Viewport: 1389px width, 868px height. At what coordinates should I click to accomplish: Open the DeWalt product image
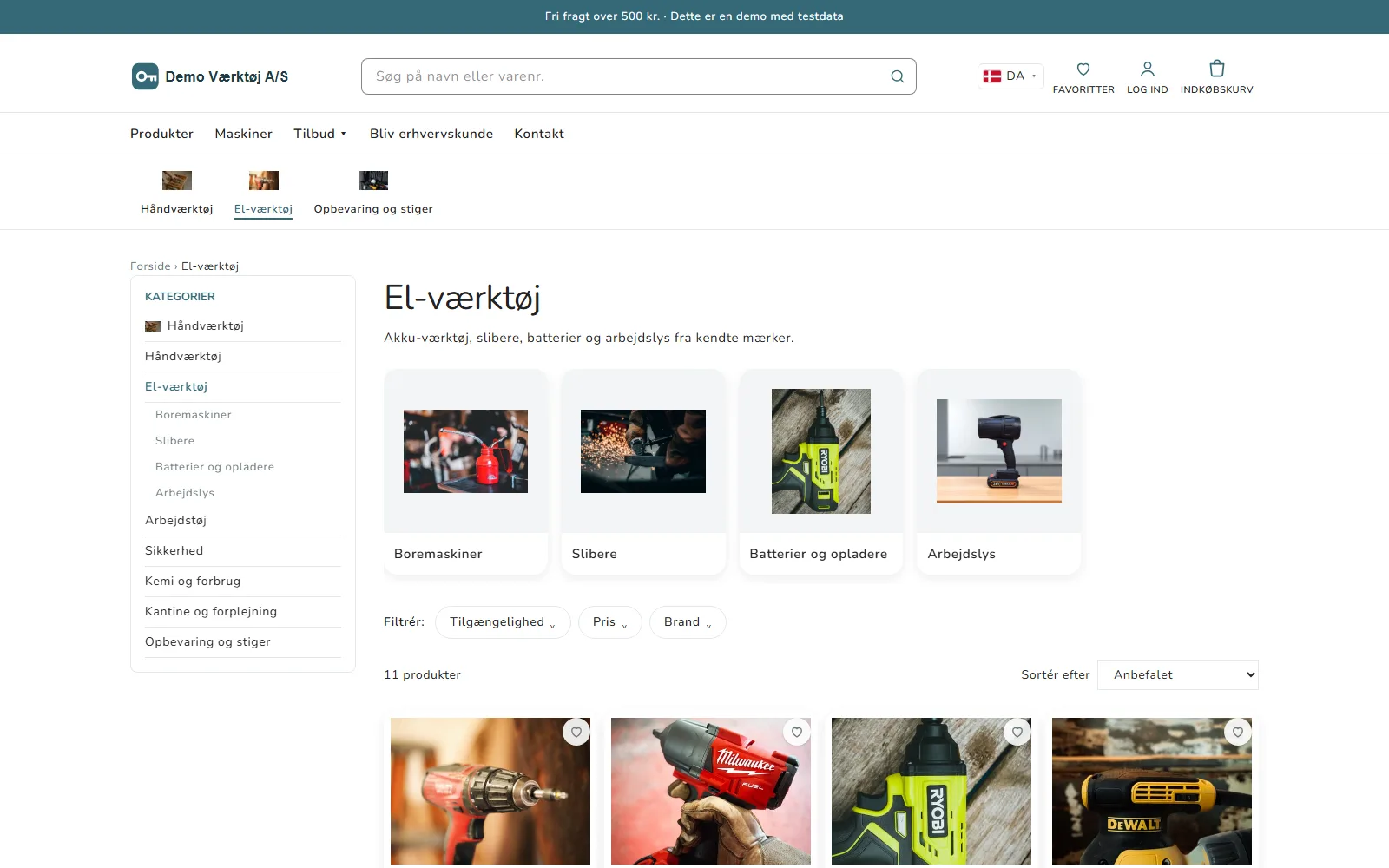(x=1152, y=791)
